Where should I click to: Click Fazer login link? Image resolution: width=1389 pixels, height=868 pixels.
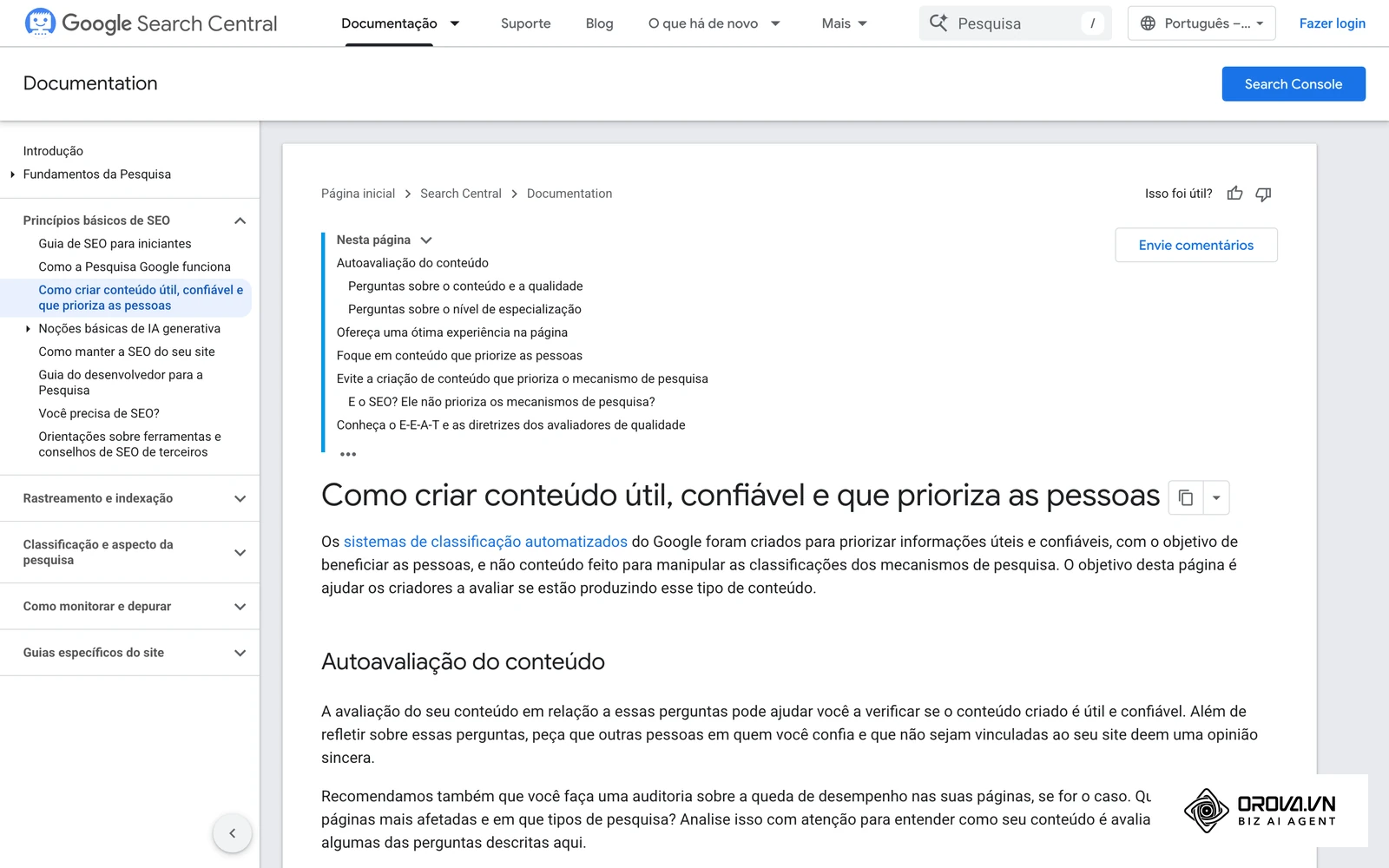[1332, 23]
